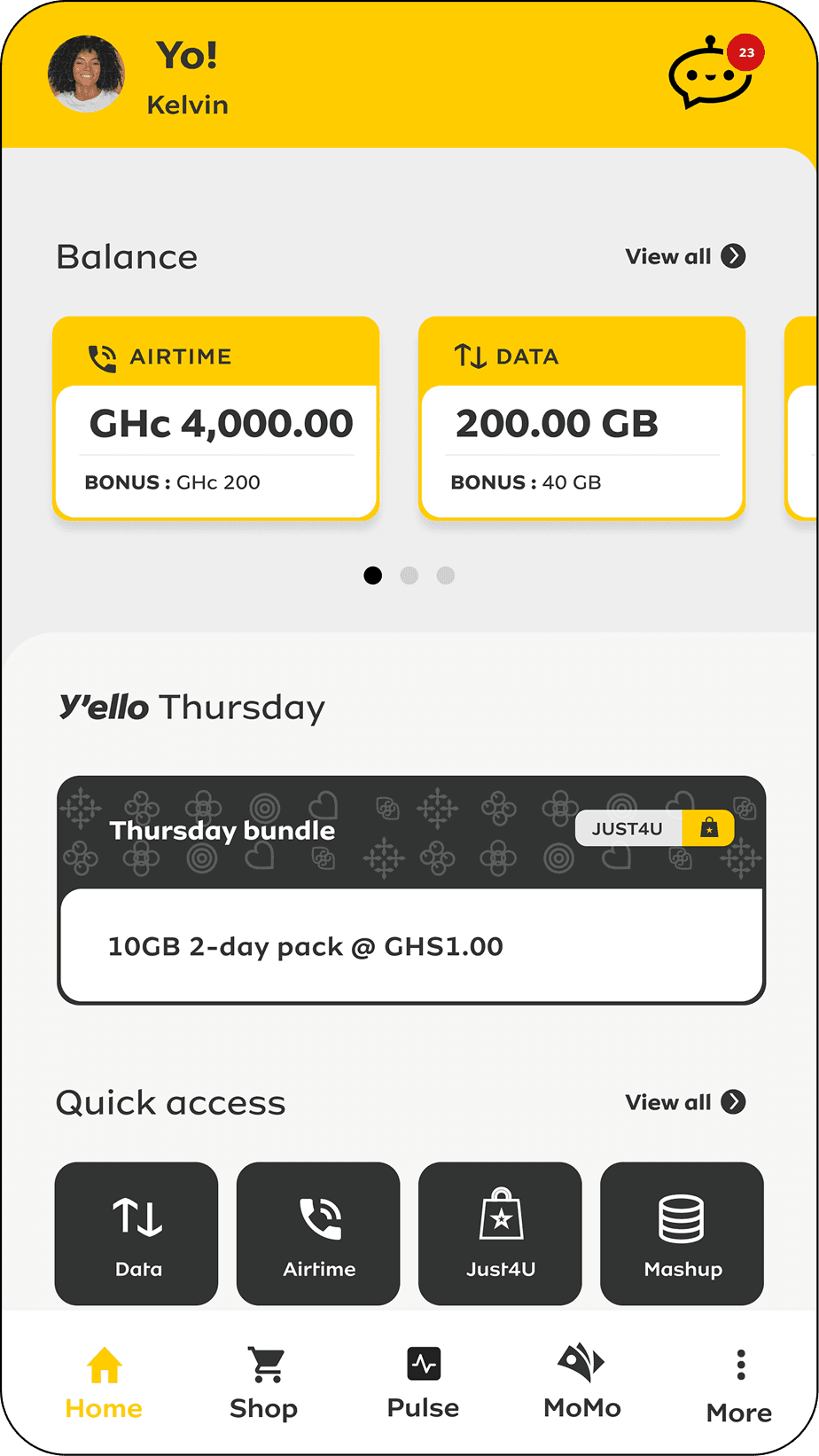Switch to the MoMo tab
Screen dimensions: 819x1456
581,1382
